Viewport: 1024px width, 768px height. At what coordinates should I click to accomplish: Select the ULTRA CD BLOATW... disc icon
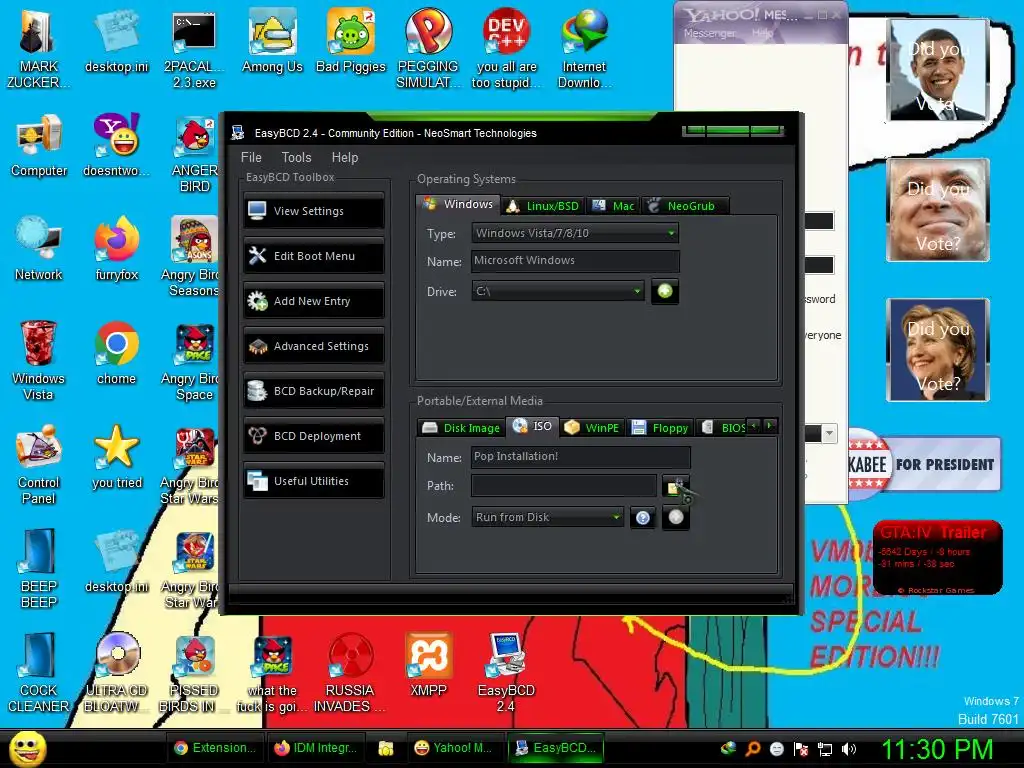[116, 673]
